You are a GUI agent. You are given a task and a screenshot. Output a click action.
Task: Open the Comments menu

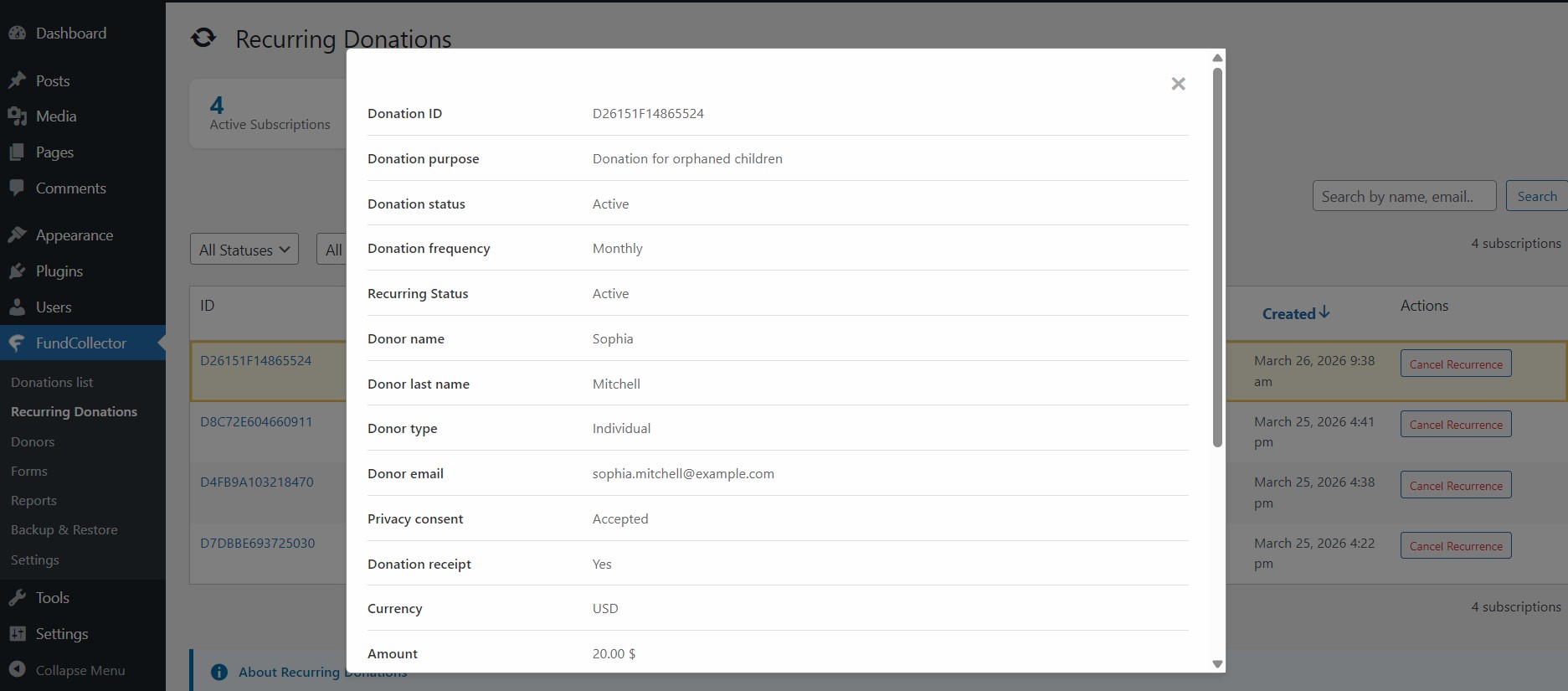coord(71,188)
